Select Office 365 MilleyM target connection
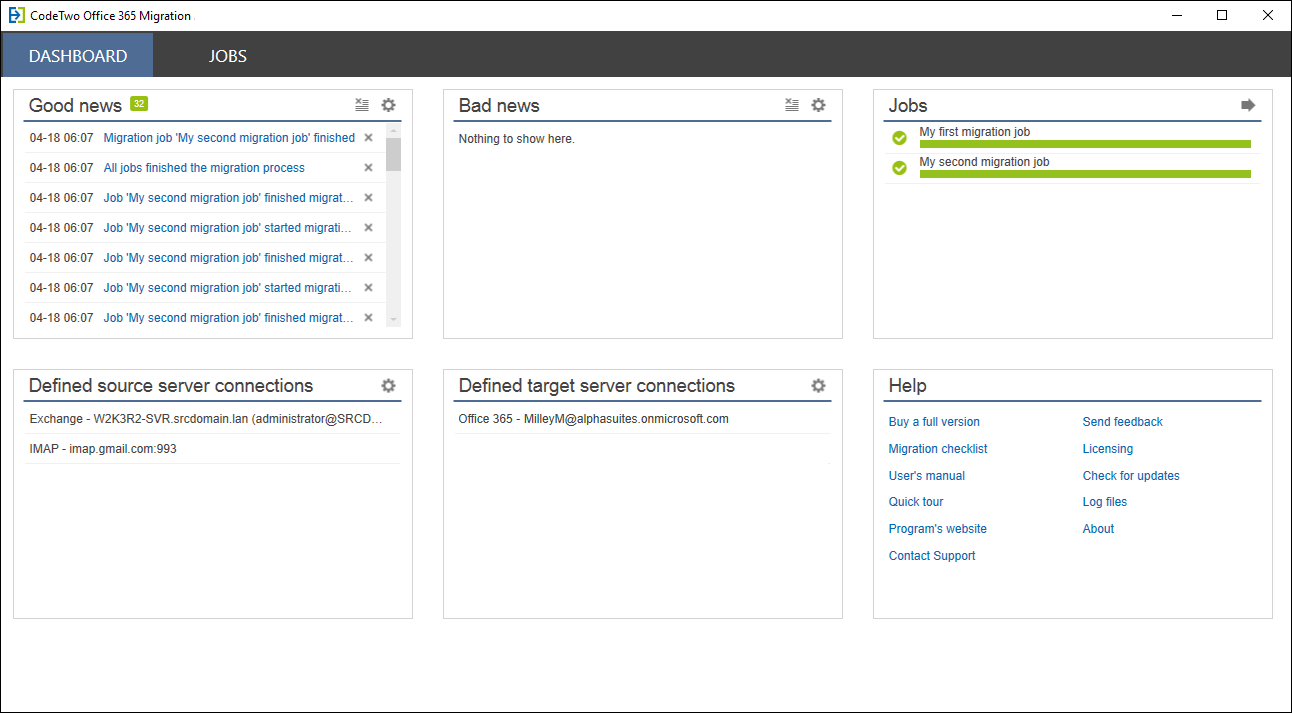Viewport: 1292px width, 713px height. pos(593,419)
